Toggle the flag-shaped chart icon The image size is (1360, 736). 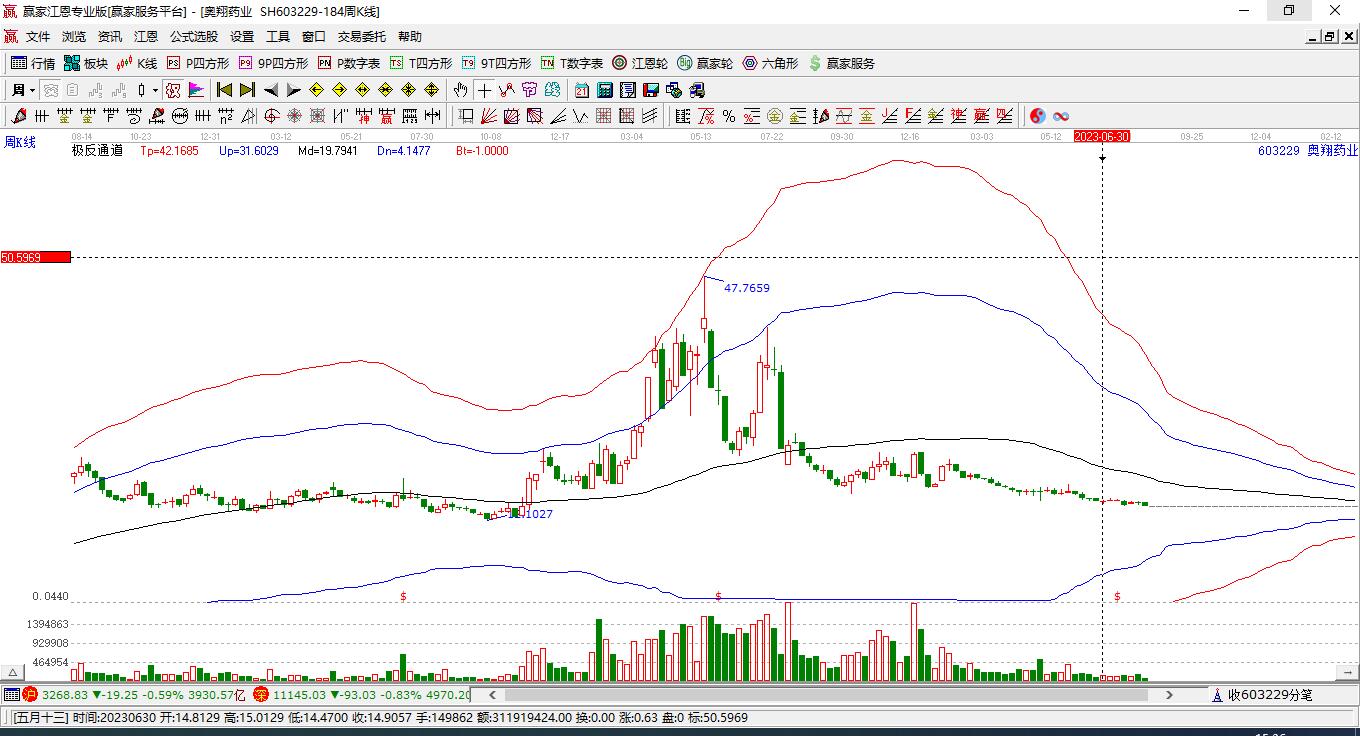196,90
